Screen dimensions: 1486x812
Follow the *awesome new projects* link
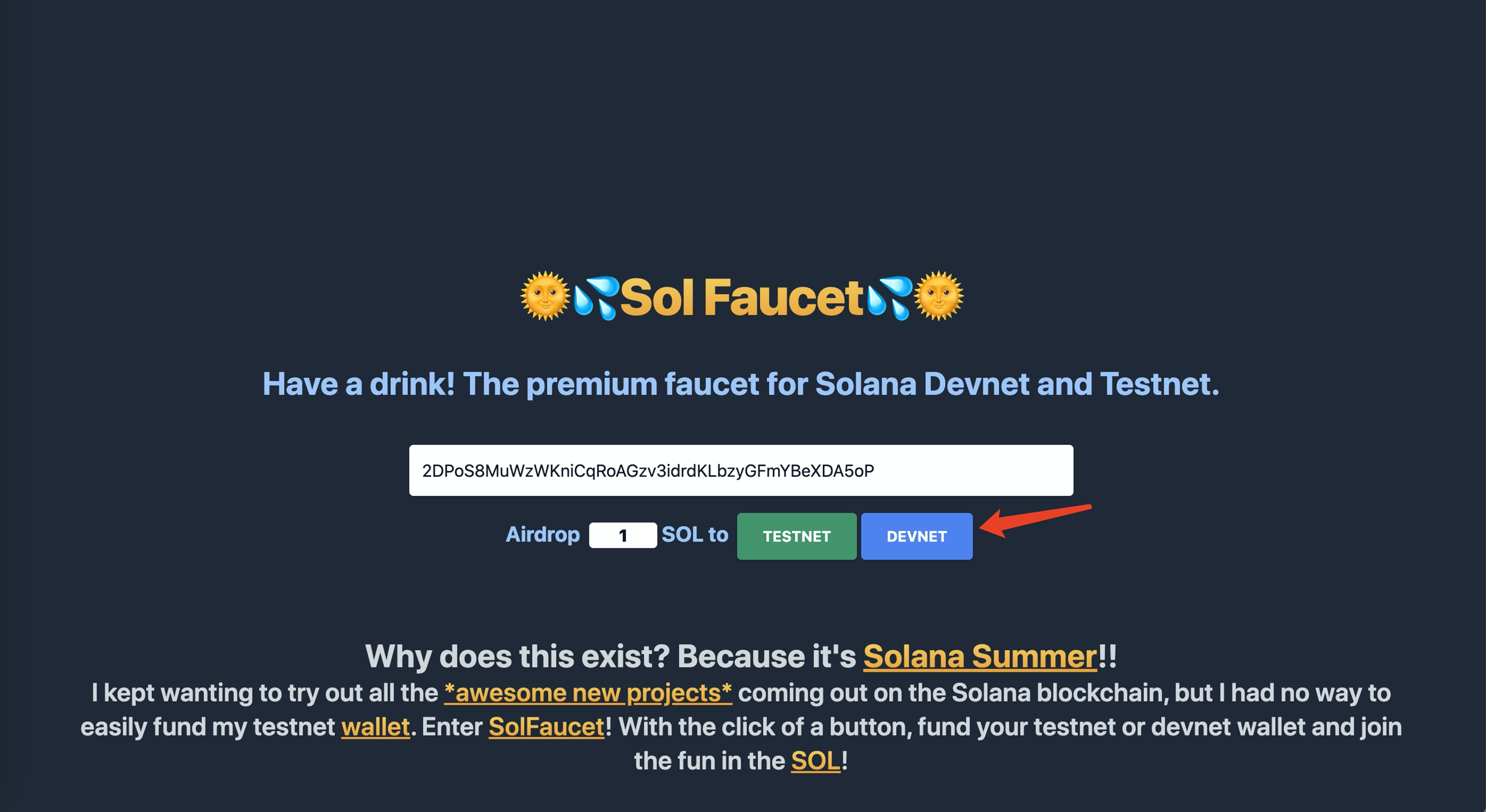[x=587, y=693]
